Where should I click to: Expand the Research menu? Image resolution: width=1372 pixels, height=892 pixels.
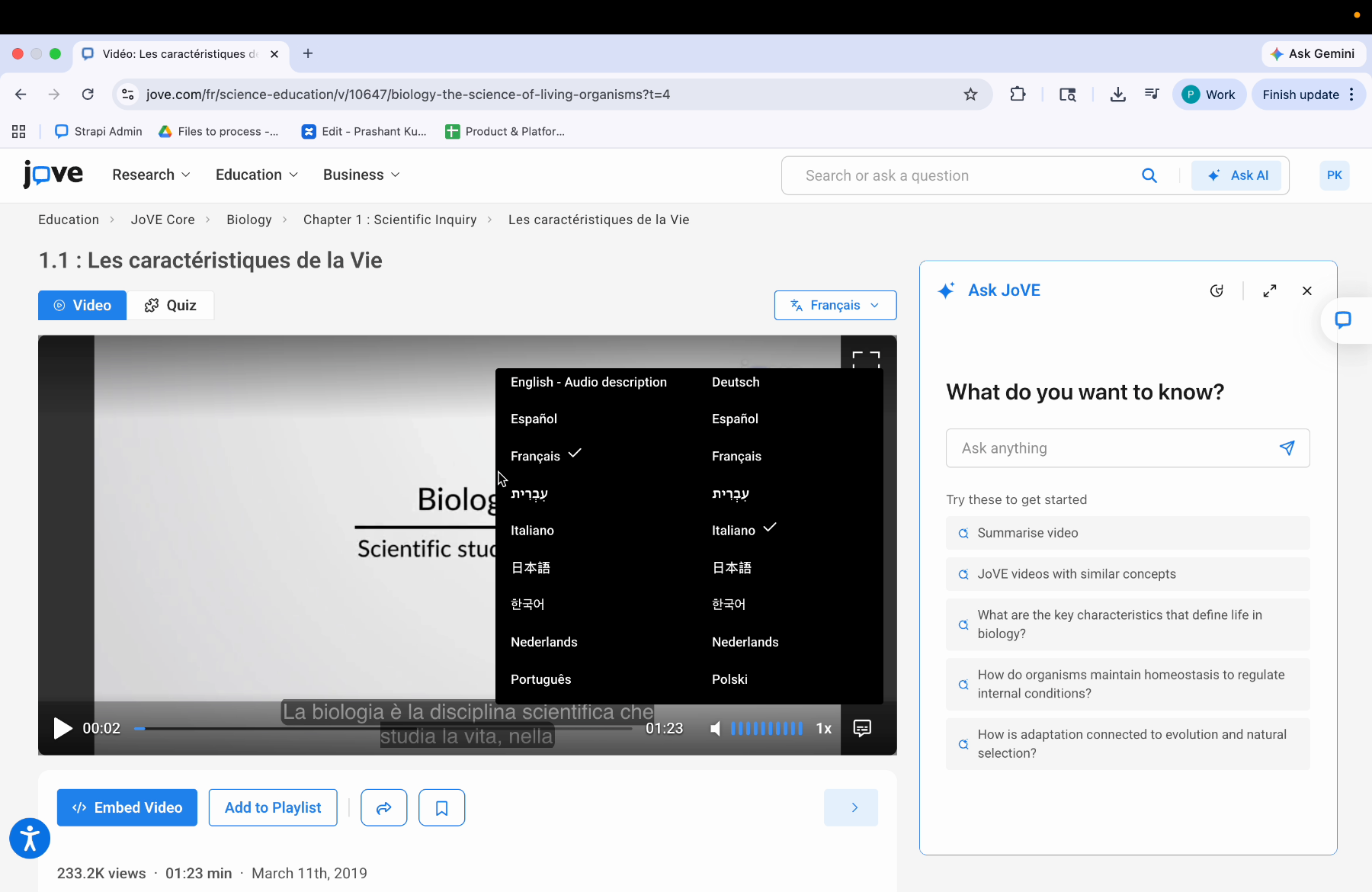click(x=151, y=175)
